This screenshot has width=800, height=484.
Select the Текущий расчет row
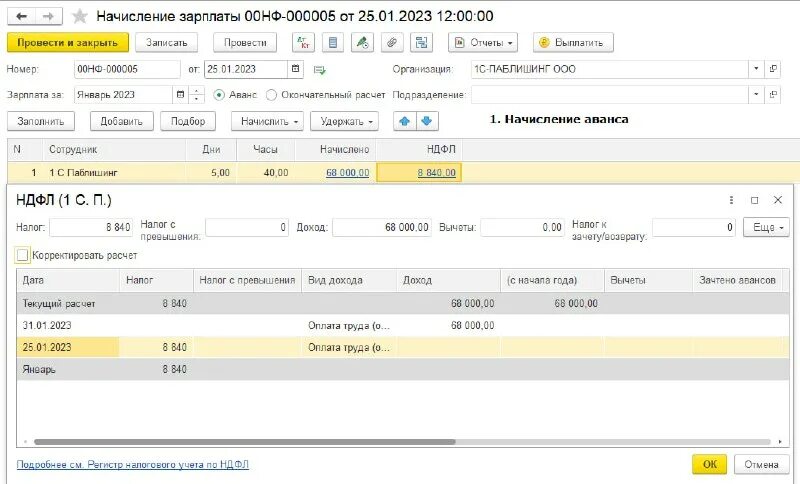coord(403,303)
